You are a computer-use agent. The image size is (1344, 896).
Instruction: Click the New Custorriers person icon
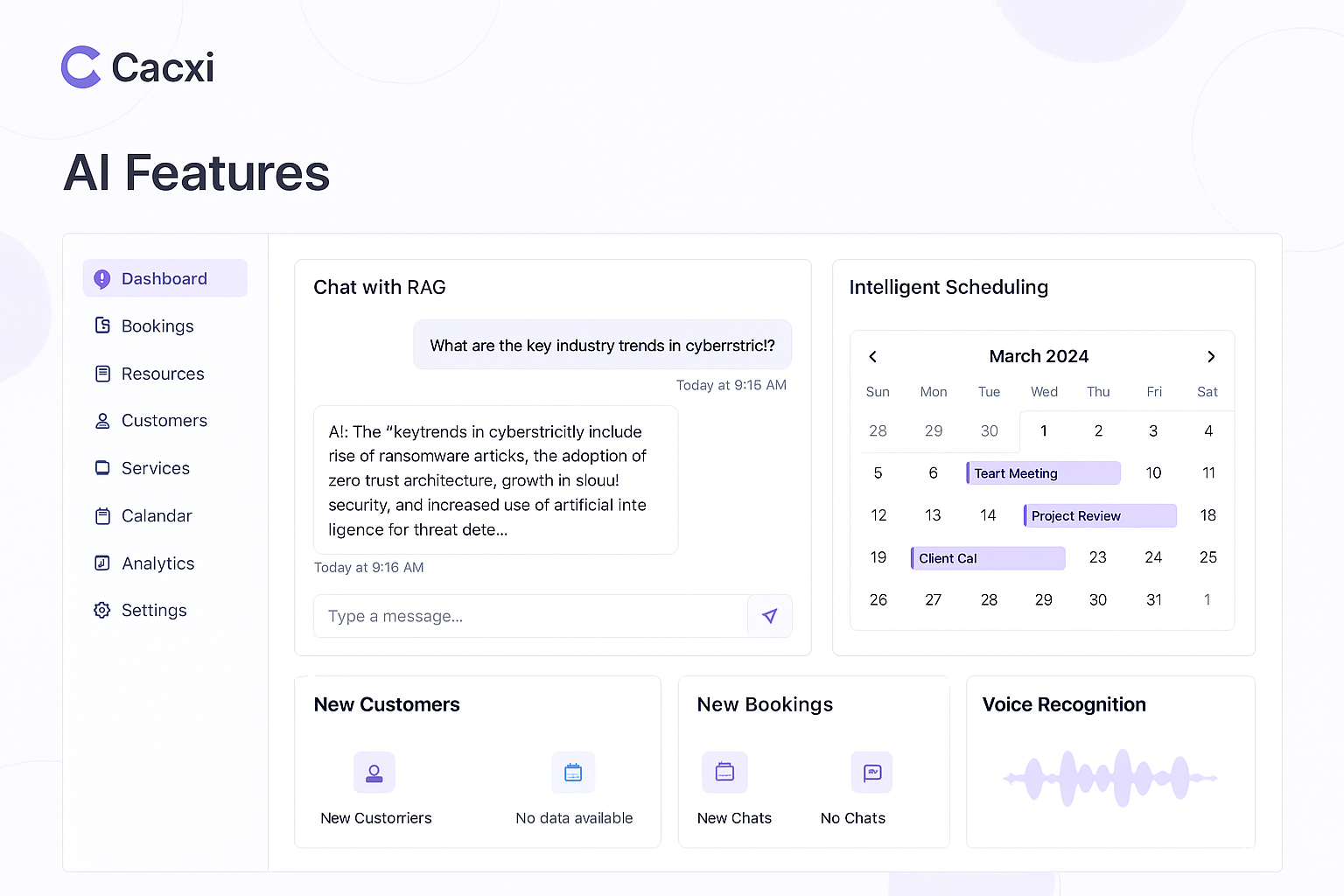coord(374,773)
